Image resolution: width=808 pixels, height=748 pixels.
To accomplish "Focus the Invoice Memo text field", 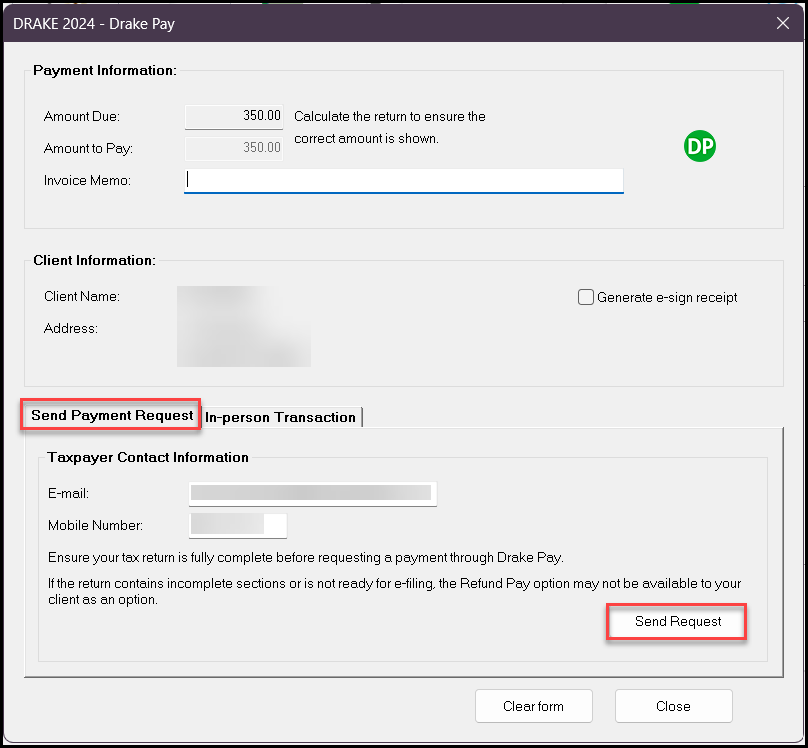I will [x=403, y=181].
